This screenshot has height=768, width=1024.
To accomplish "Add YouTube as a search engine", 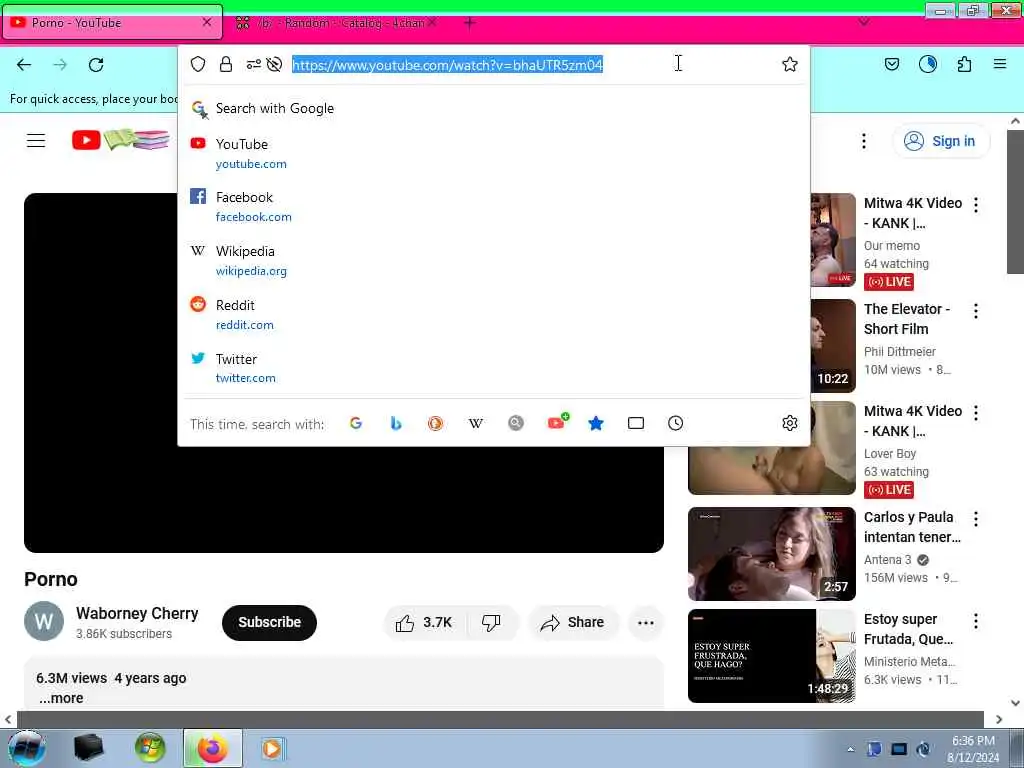I will tap(557, 422).
